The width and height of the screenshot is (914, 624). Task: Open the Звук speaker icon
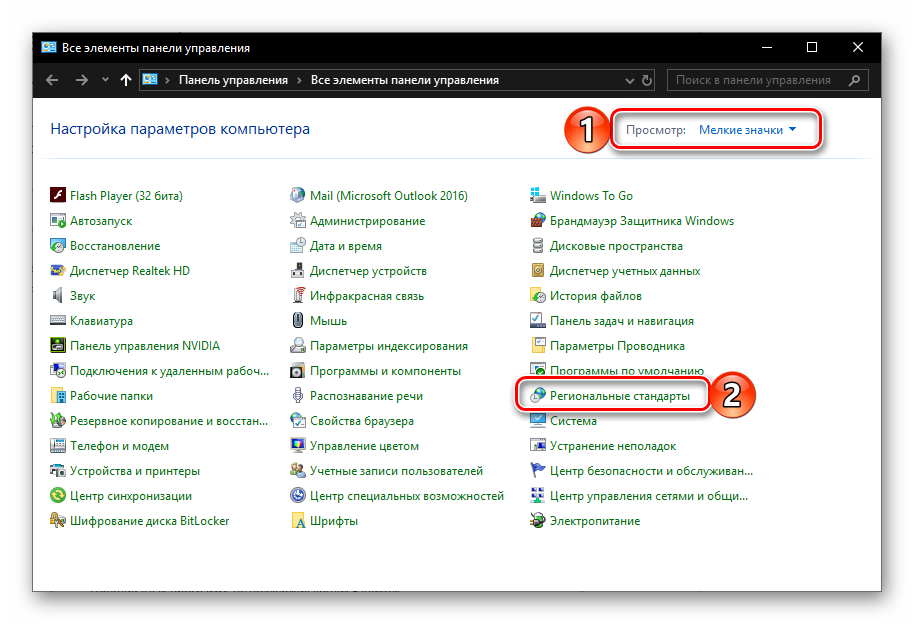[58, 296]
